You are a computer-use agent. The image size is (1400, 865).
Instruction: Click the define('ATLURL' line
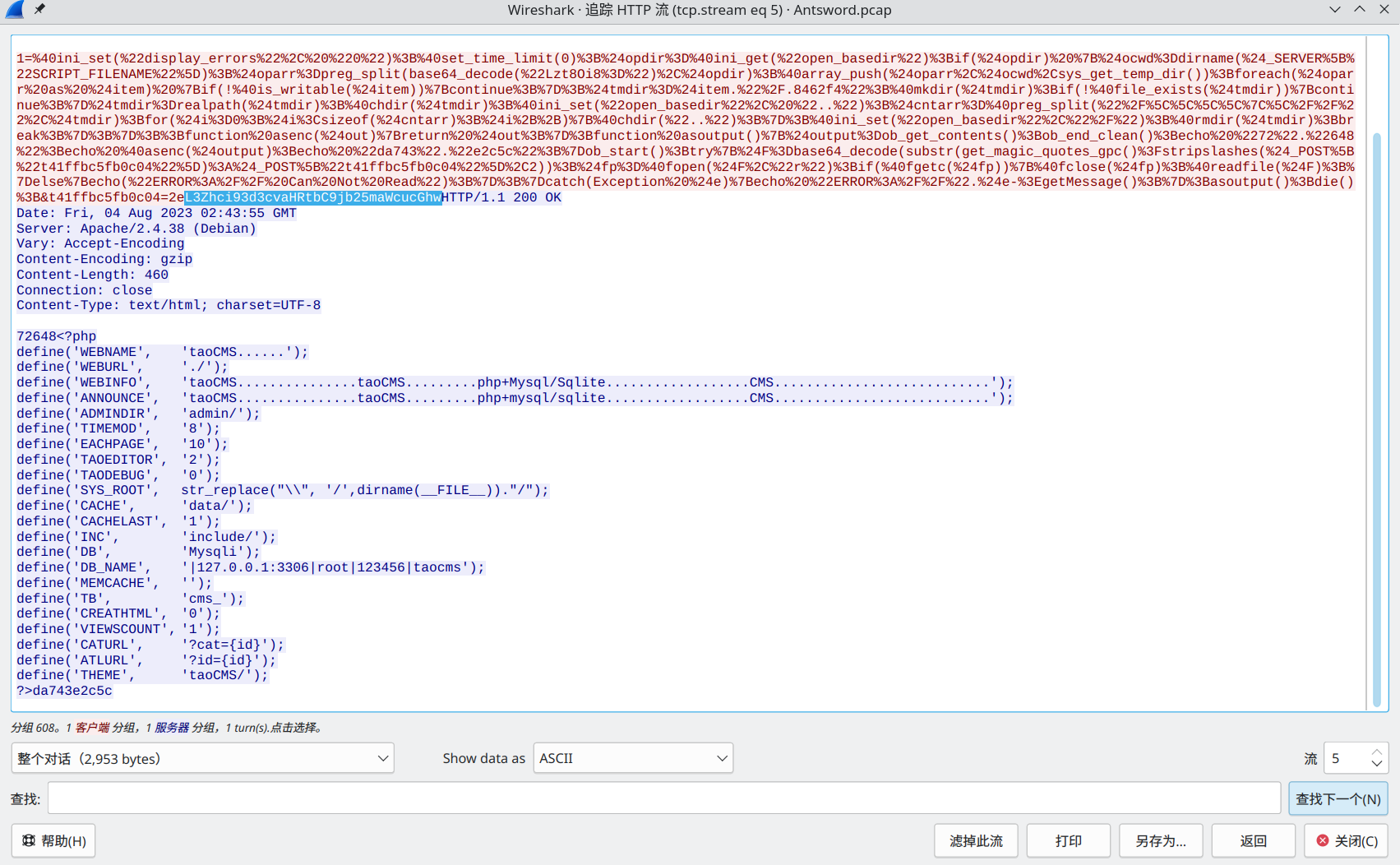(x=146, y=660)
